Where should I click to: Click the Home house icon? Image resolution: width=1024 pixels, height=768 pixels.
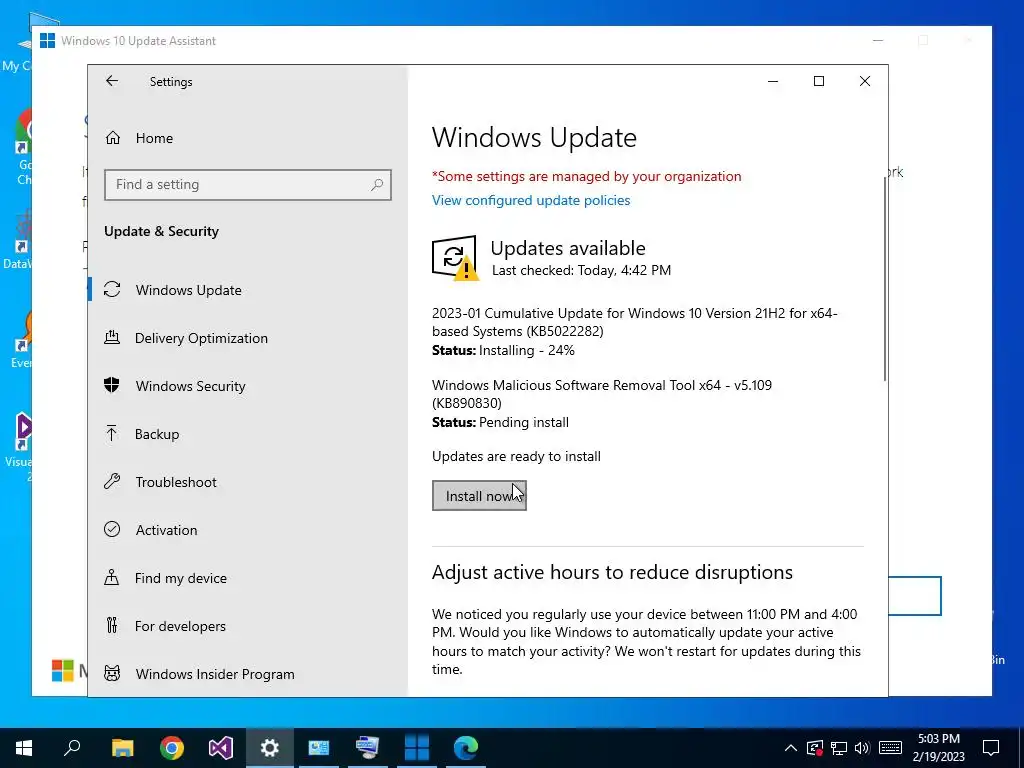[x=112, y=138]
